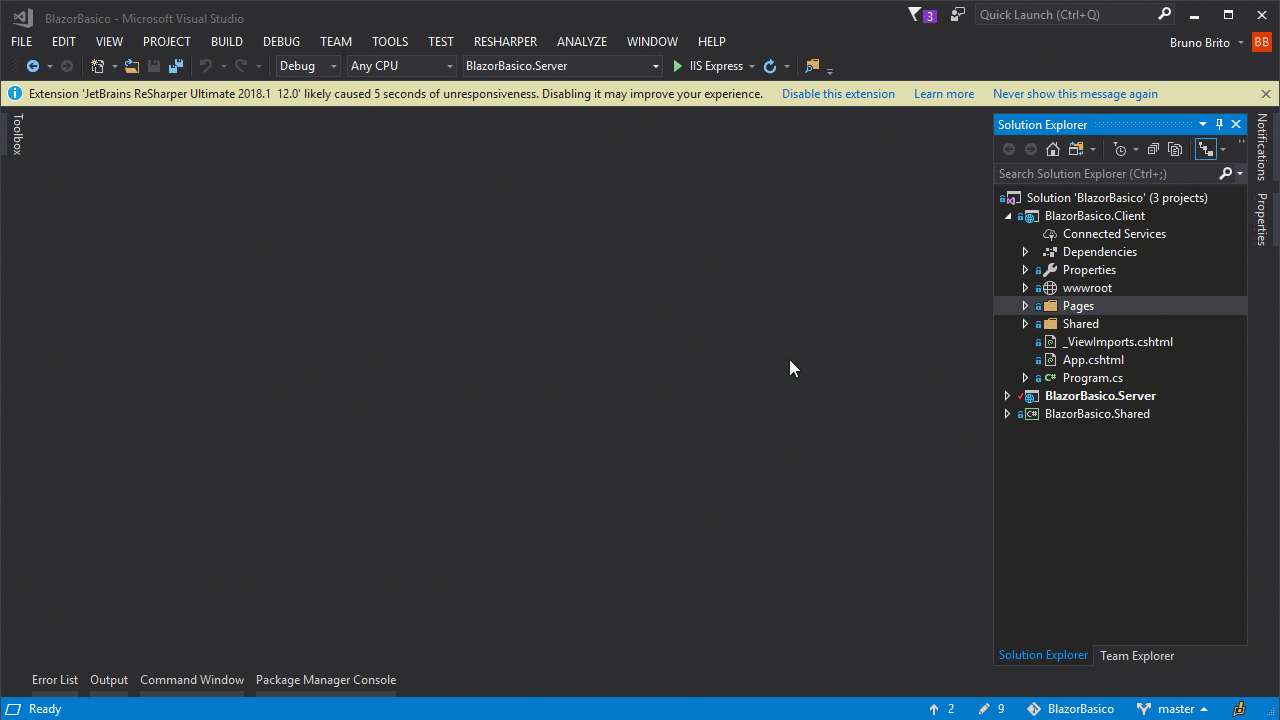The width and height of the screenshot is (1280, 720).
Task: Open the Error List tab
Action: point(55,680)
